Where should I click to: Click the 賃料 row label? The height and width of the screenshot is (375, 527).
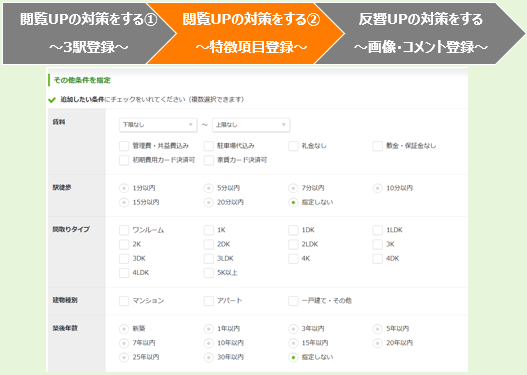click(x=59, y=122)
